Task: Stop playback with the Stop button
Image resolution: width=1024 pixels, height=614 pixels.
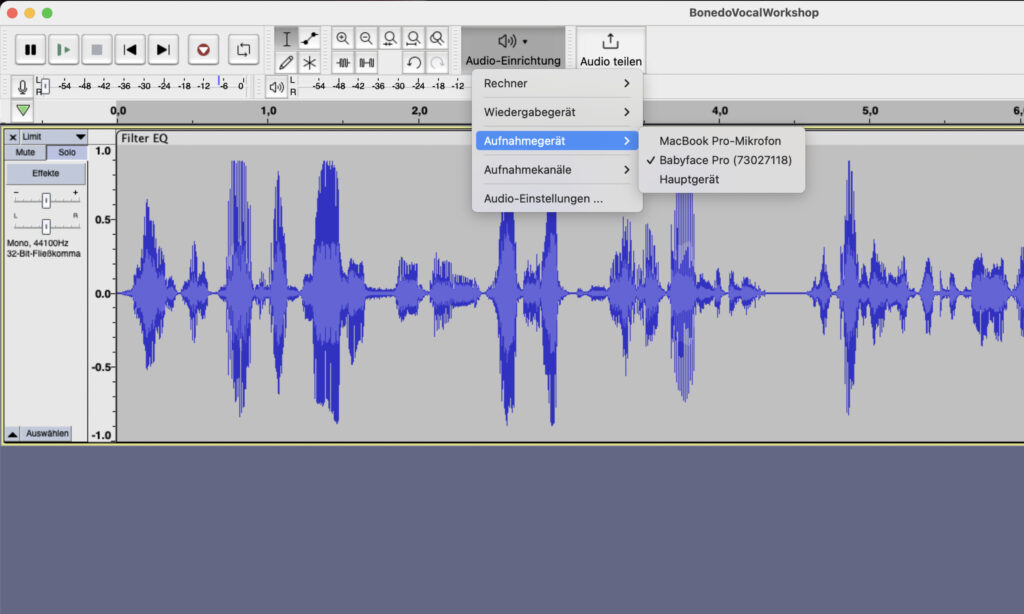Action: click(x=97, y=50)
